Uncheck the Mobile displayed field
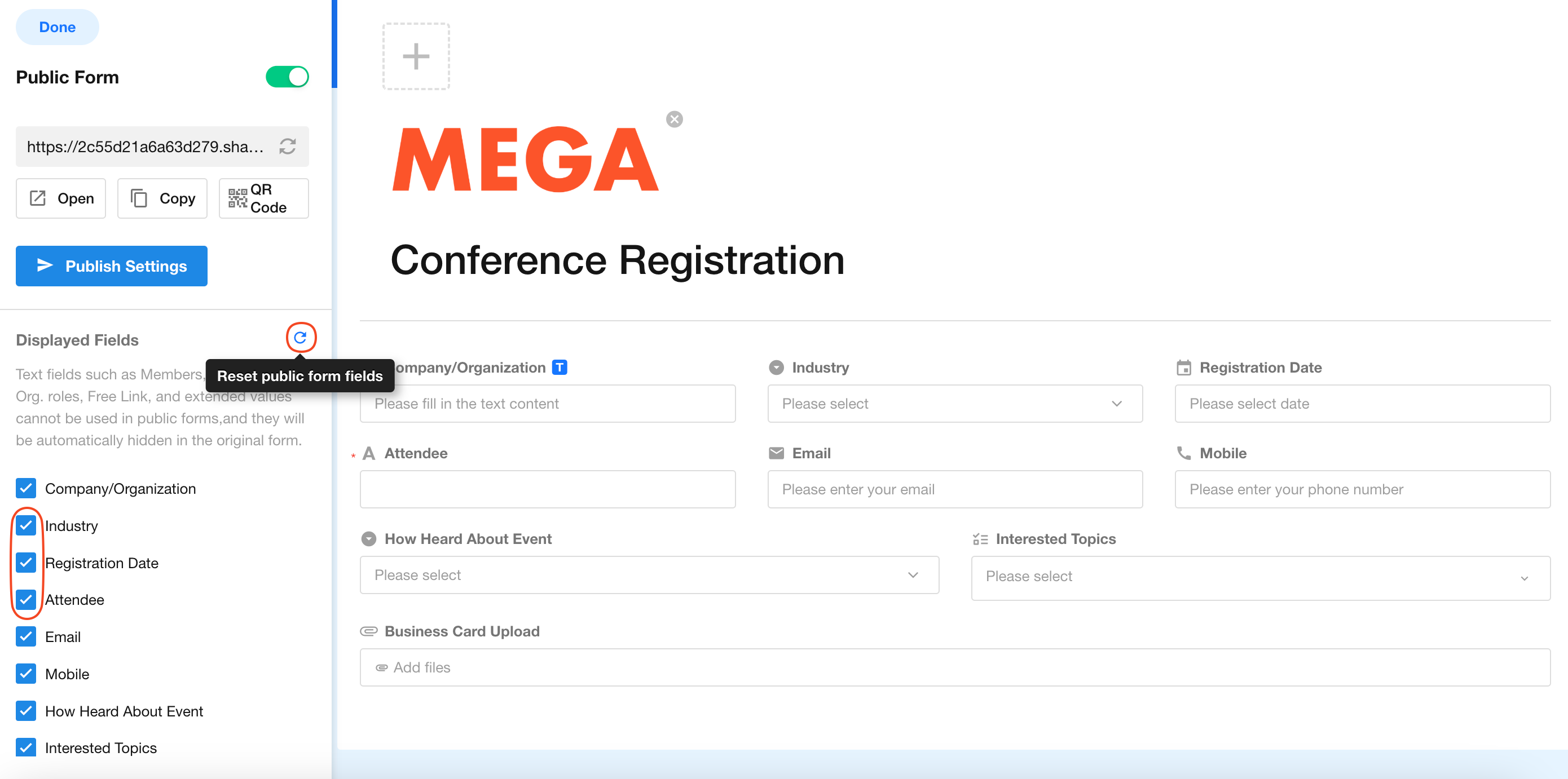The width and height of the screenshot is (1568, 779). [25, 674]
